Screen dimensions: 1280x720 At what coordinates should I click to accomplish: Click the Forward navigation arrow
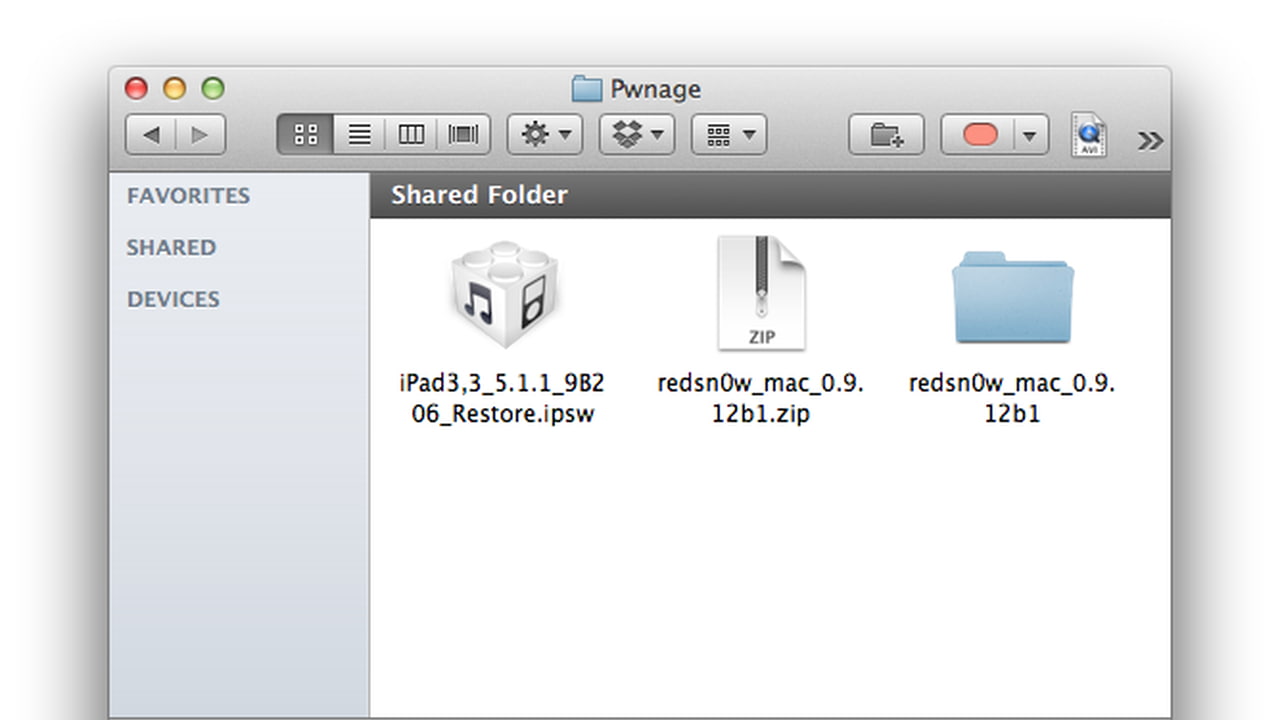(x=200, y=135)
